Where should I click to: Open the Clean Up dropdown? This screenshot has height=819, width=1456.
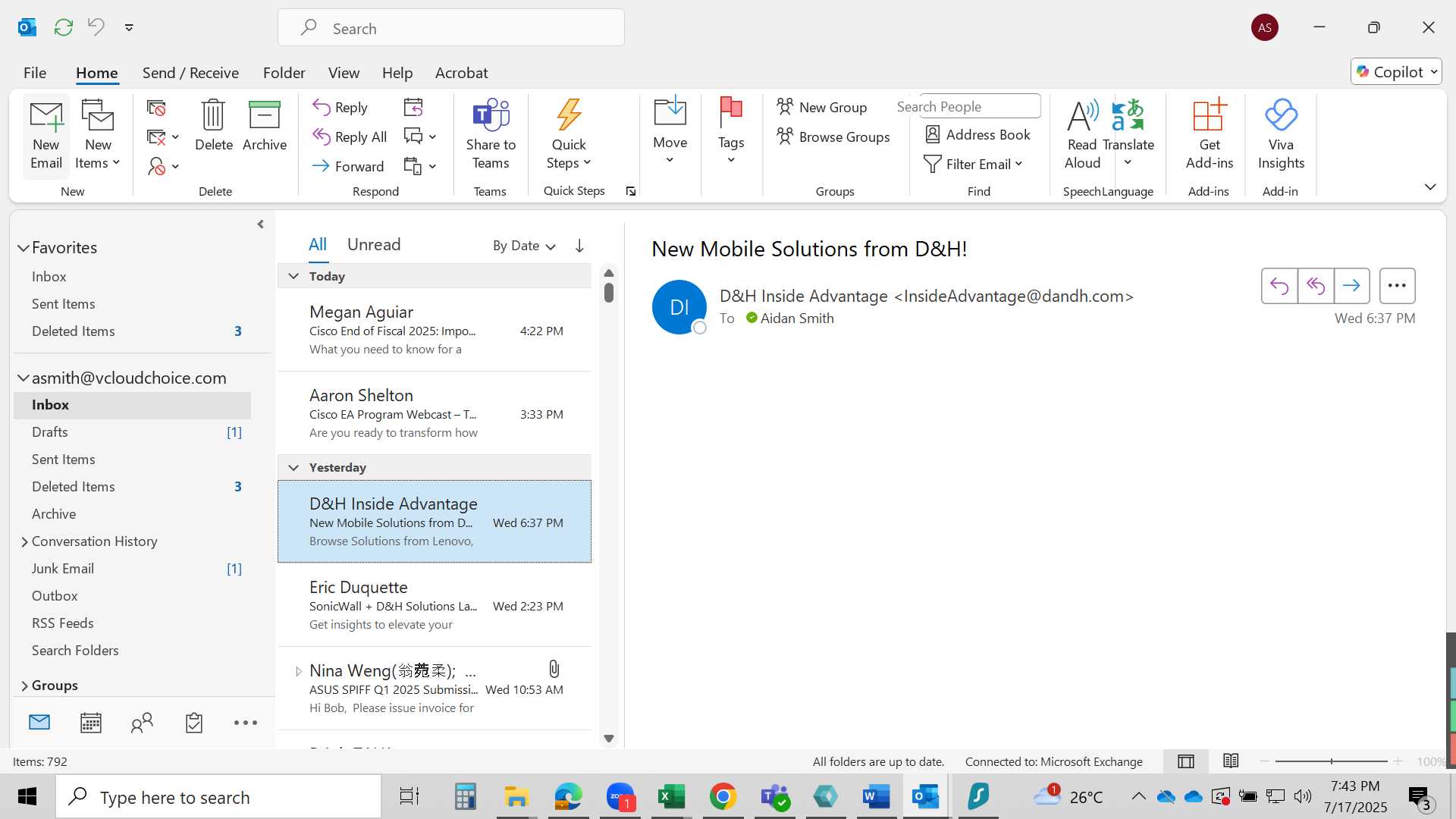tap(163, 137)
